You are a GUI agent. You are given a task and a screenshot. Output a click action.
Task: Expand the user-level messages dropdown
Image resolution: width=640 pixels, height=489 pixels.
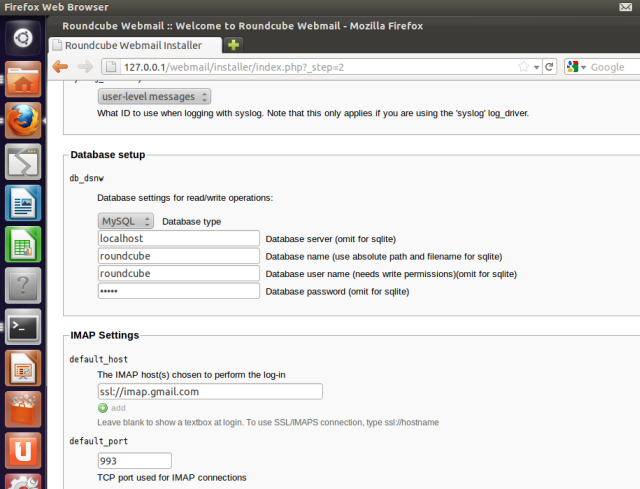(x=154, y=97)
